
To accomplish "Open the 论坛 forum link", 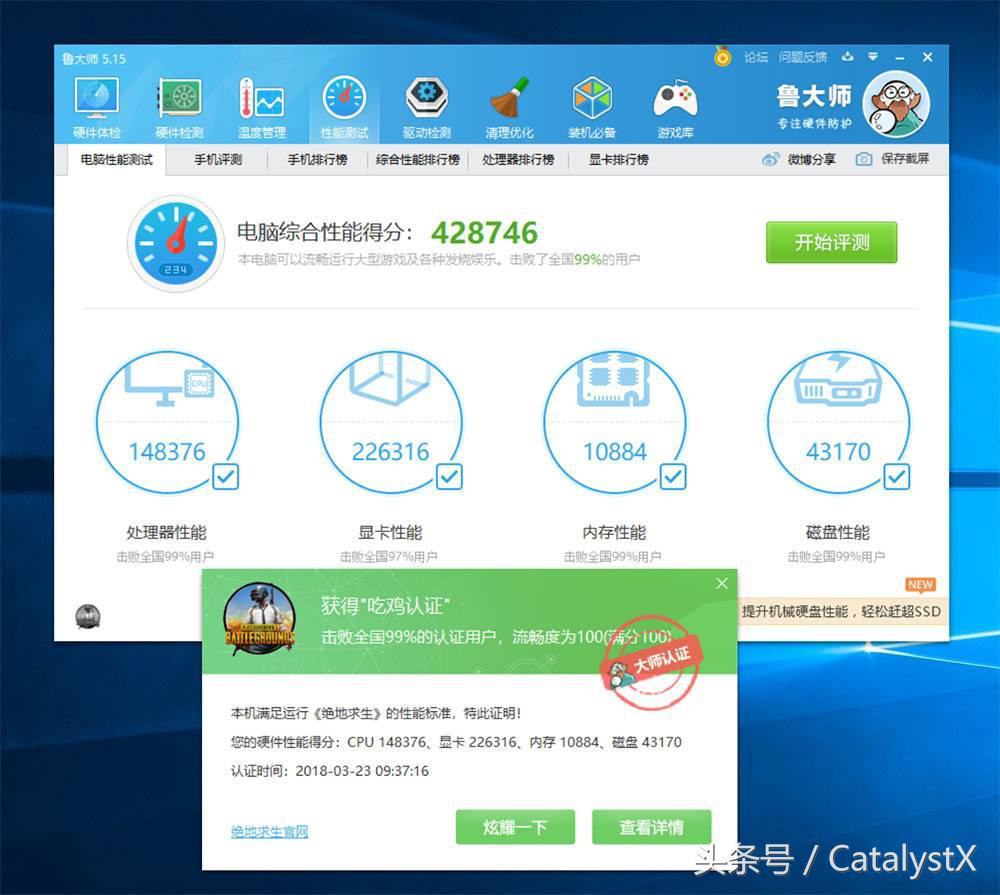I will point(756,57).
